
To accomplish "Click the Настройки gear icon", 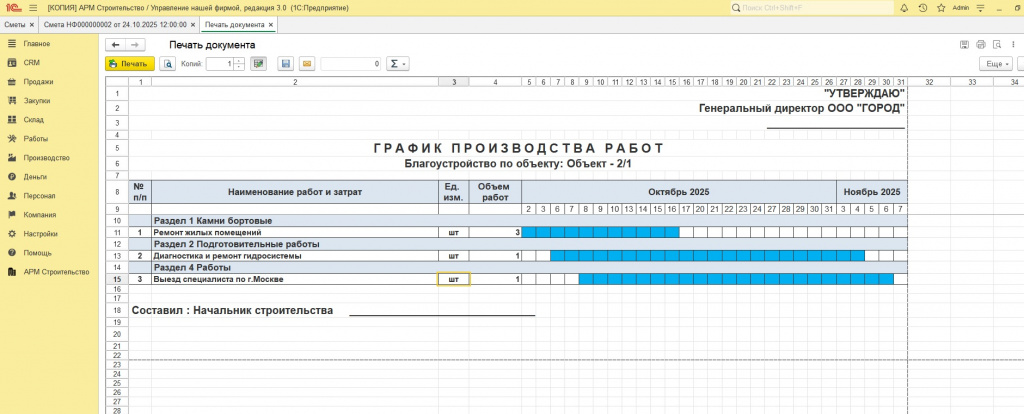I will pyautogui.click(x=11, y=233).
